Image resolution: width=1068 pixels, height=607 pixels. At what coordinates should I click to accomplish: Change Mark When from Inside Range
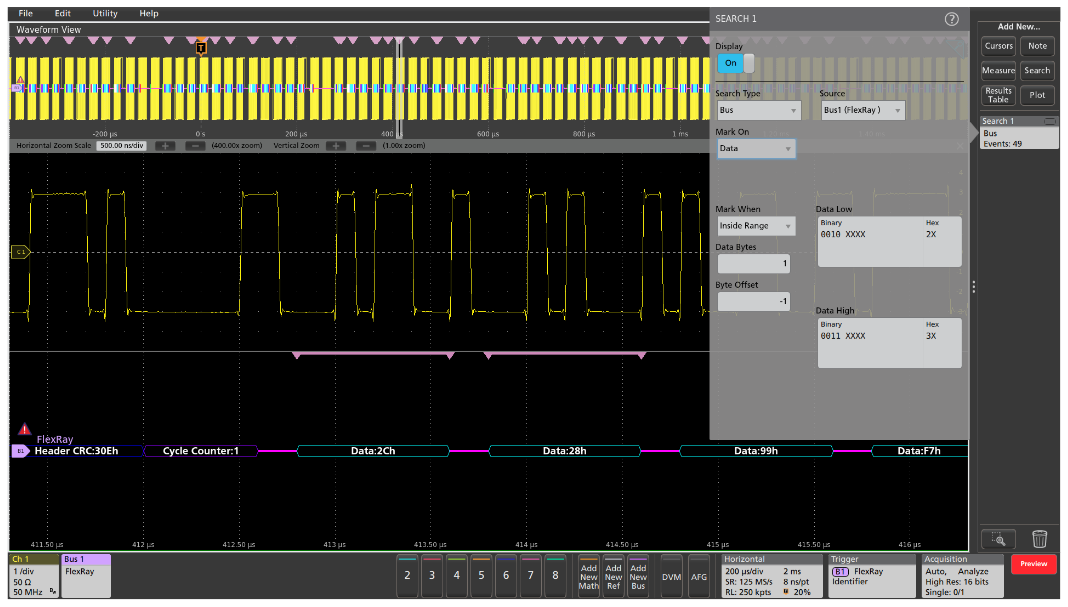[756, 226]
